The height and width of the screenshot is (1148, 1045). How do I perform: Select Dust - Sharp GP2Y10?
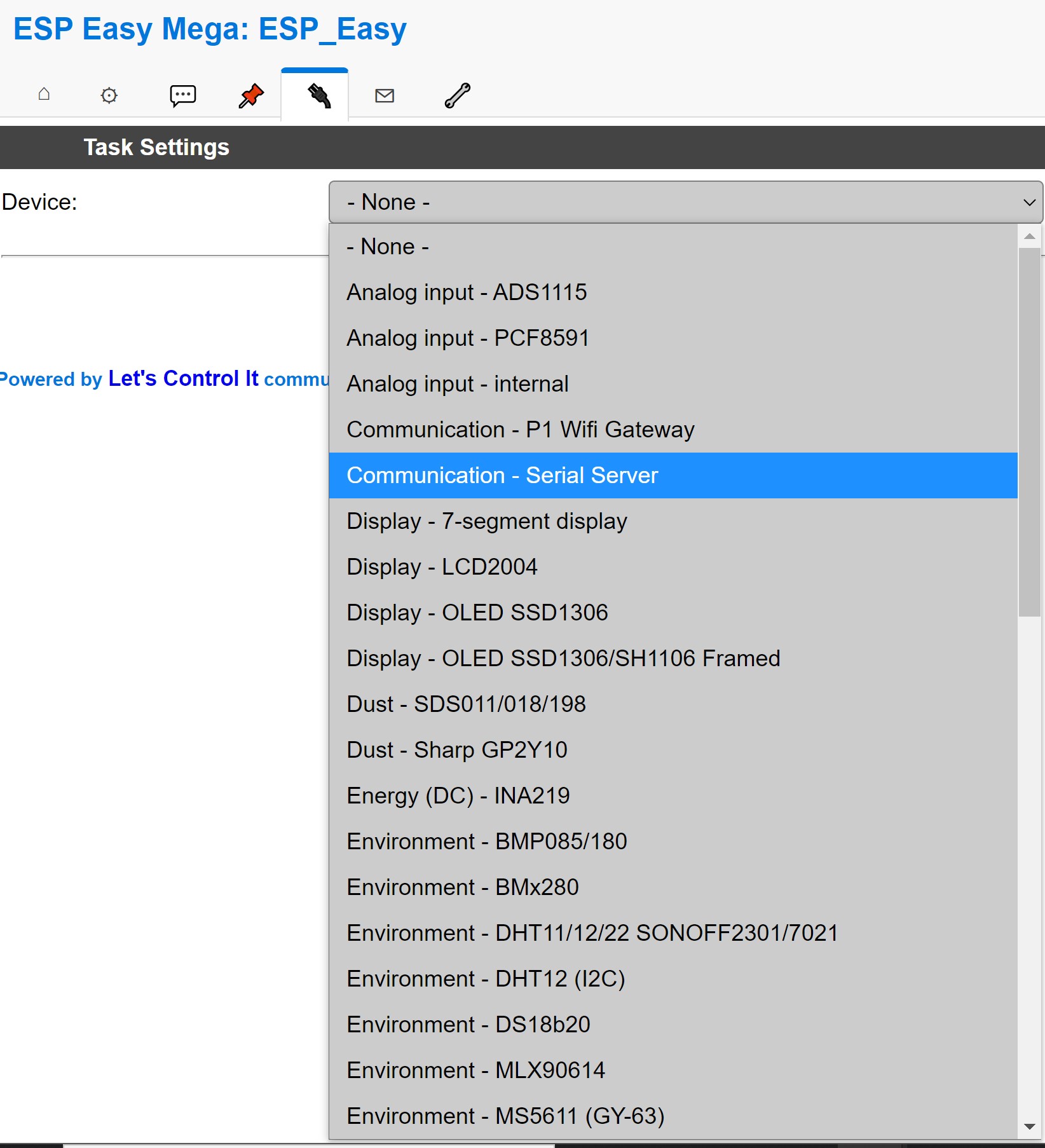(673, 750)
